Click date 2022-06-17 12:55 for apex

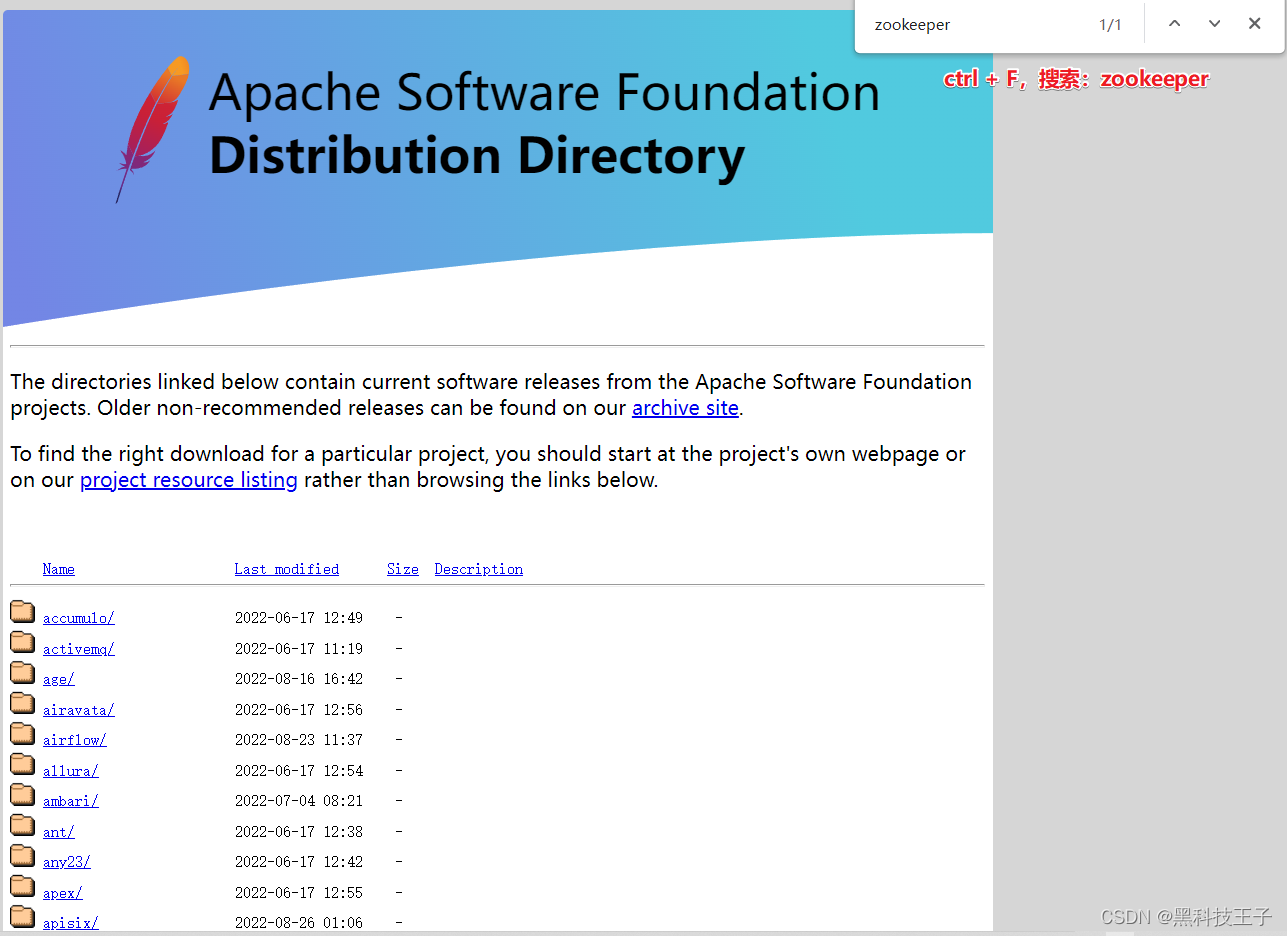tap(299, 893)
